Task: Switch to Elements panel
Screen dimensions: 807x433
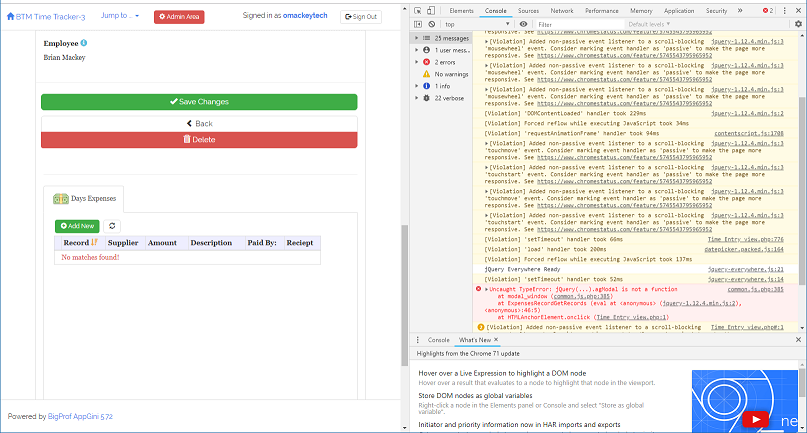Action: pyautogui.click(x=461, y=10)
